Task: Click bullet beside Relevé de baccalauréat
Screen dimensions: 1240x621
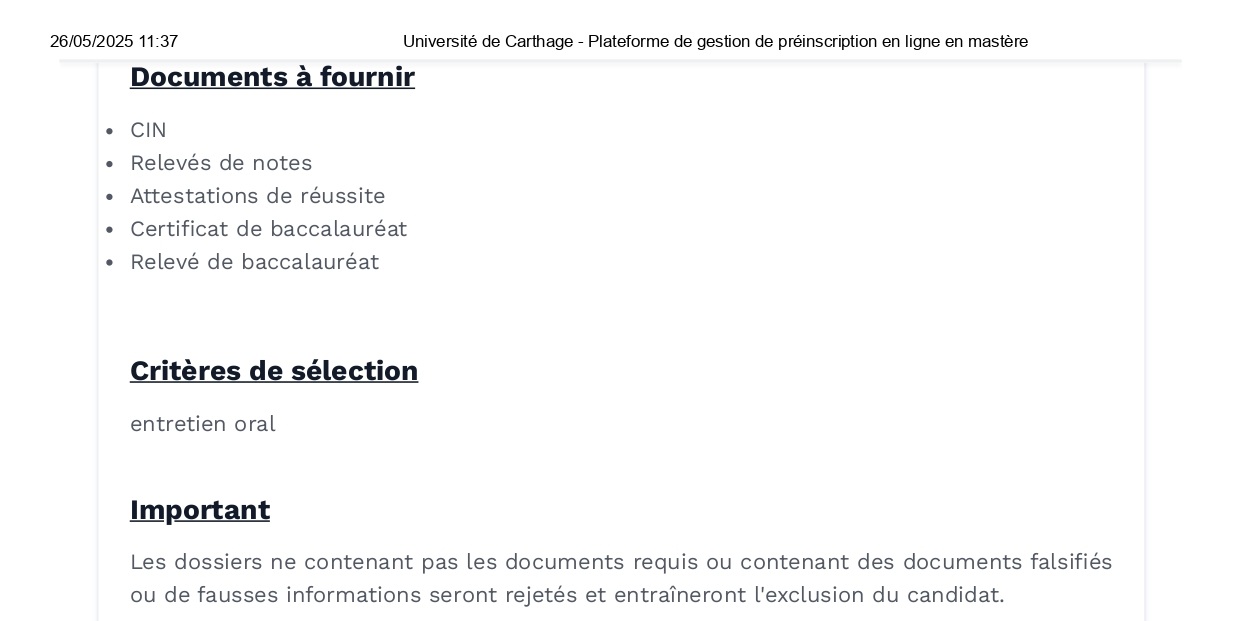Action: point(109,263)
